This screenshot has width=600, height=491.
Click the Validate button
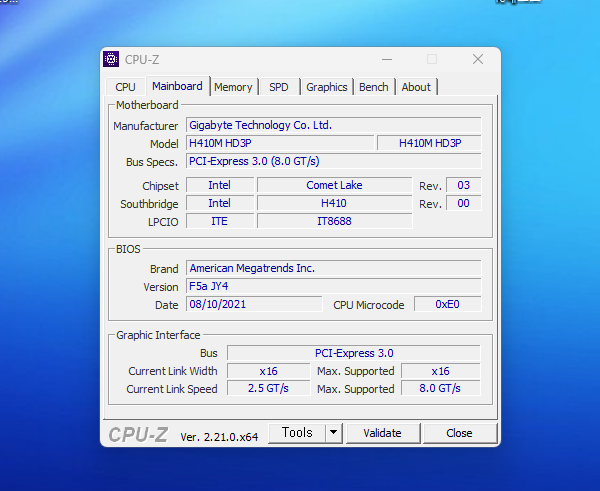tap(382, 433)
